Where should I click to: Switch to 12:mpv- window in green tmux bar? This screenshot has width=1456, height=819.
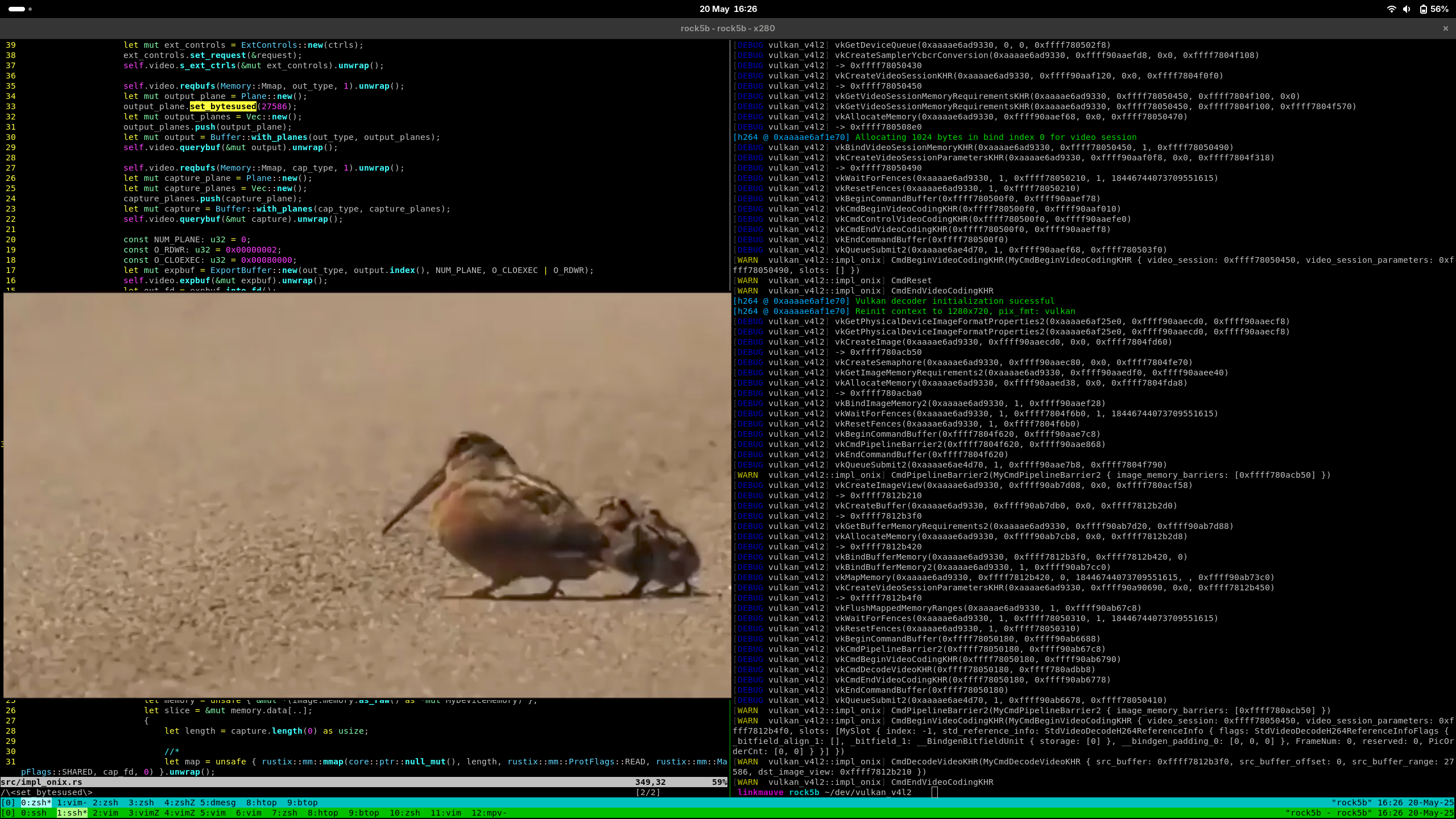point(489,813)
